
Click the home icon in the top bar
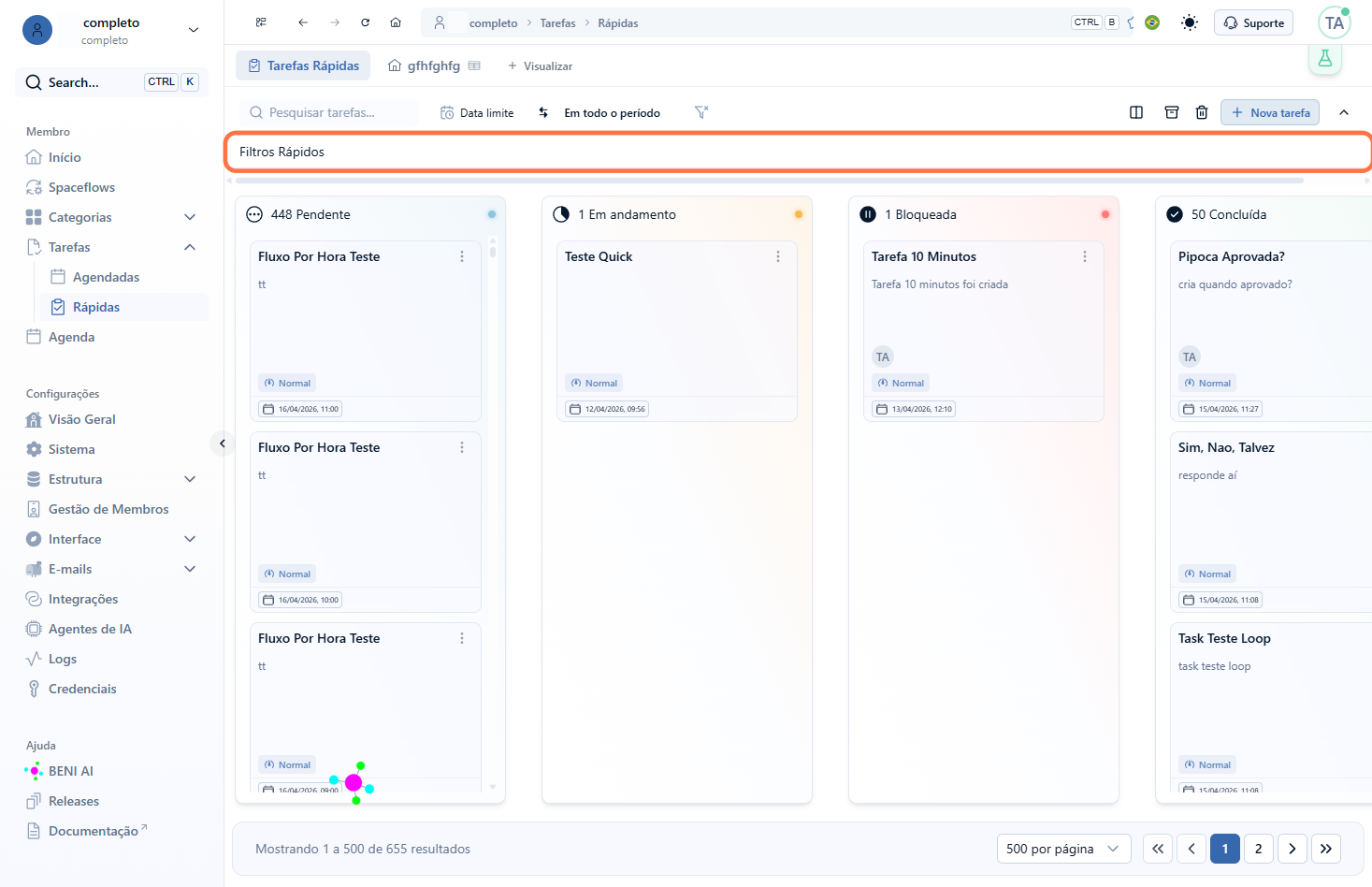(x=396, y=22)
